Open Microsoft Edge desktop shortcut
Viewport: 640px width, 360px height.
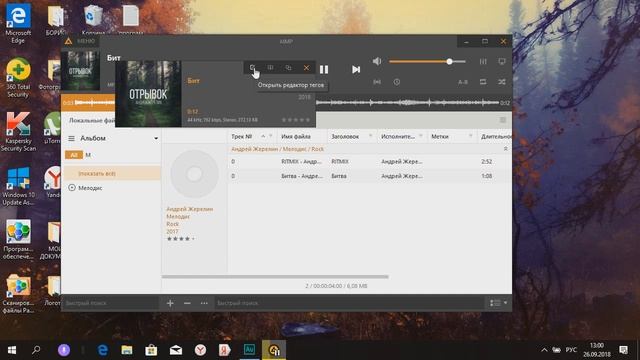coord(18,24)
